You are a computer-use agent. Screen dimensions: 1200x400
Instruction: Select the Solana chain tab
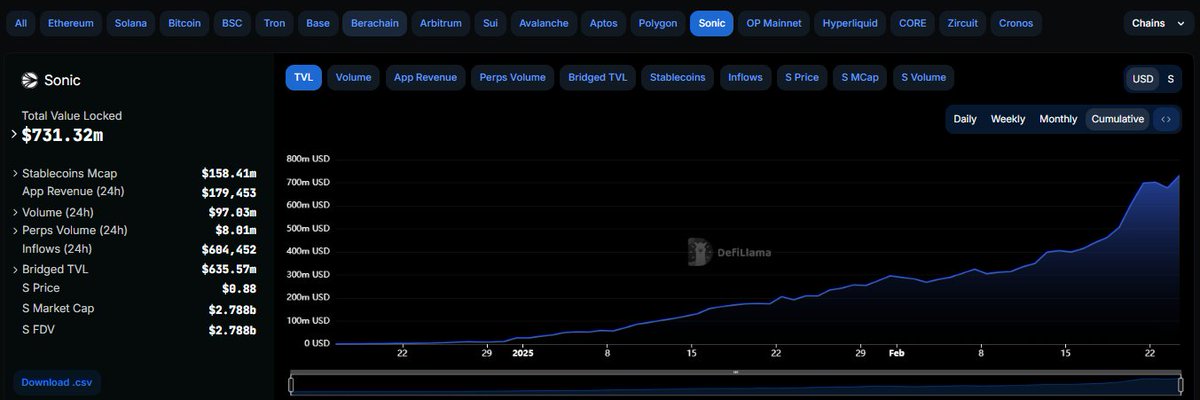tap(130, 22)
